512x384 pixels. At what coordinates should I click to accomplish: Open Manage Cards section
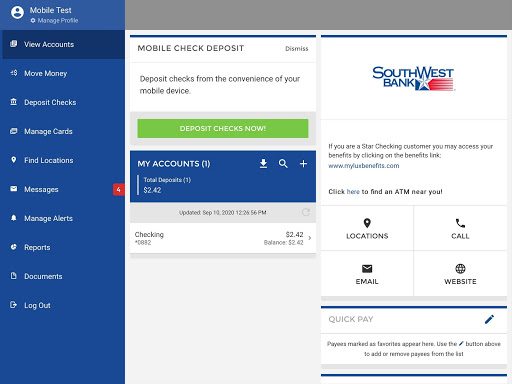coord(64,131)
